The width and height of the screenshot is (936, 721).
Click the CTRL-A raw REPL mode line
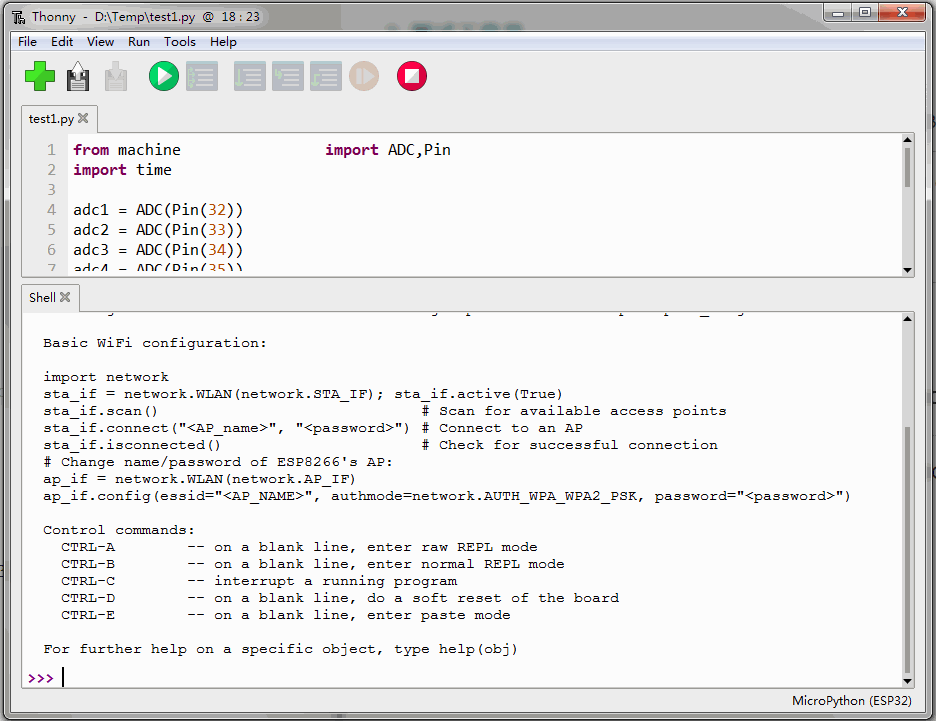pos(299,547)
